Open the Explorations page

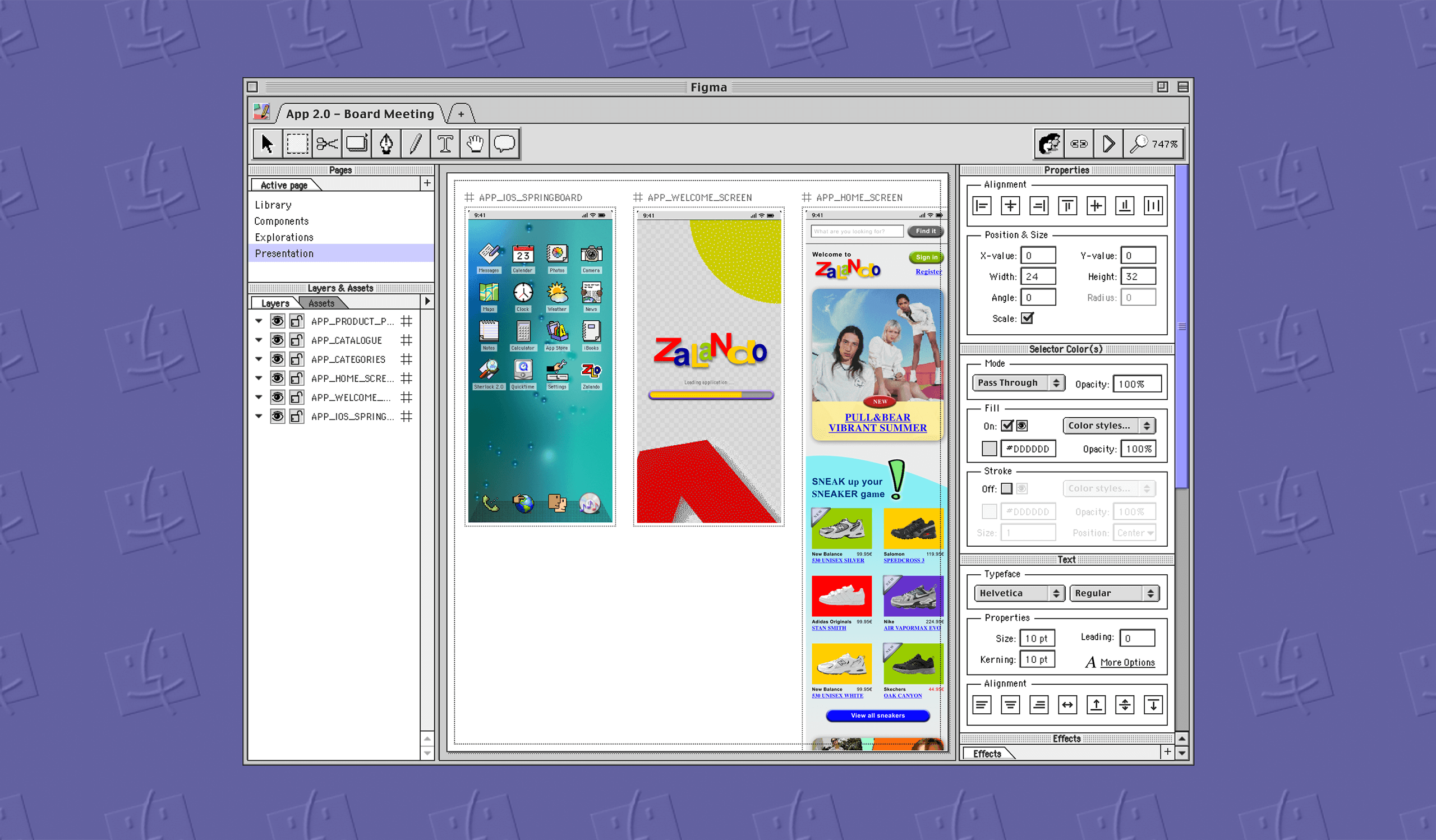(x=284, y=238)
